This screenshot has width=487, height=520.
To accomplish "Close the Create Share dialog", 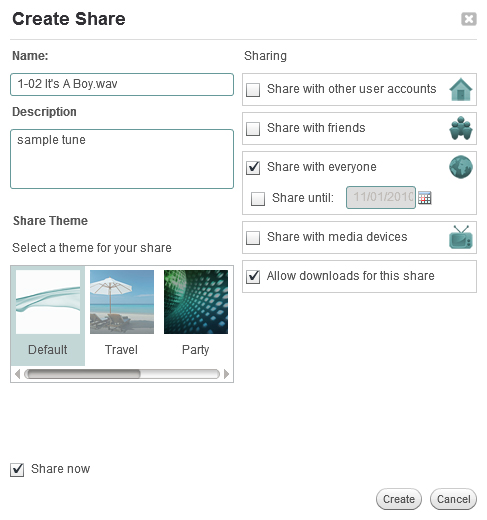I will pos(469,19).
